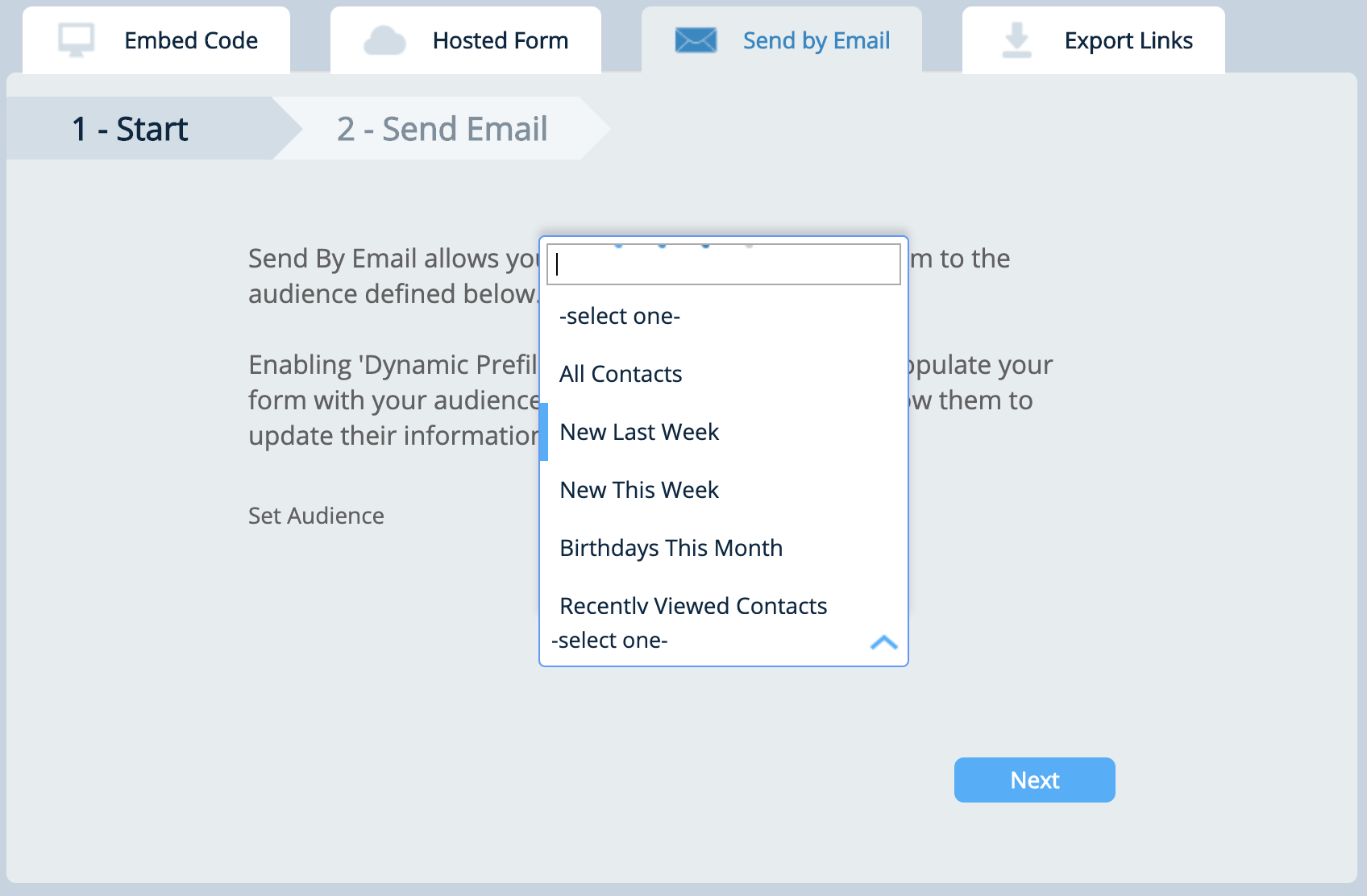1367x896 pixels.
Task: Click the cloud icon on Hosted Form tab
Action: click(386, 39)
